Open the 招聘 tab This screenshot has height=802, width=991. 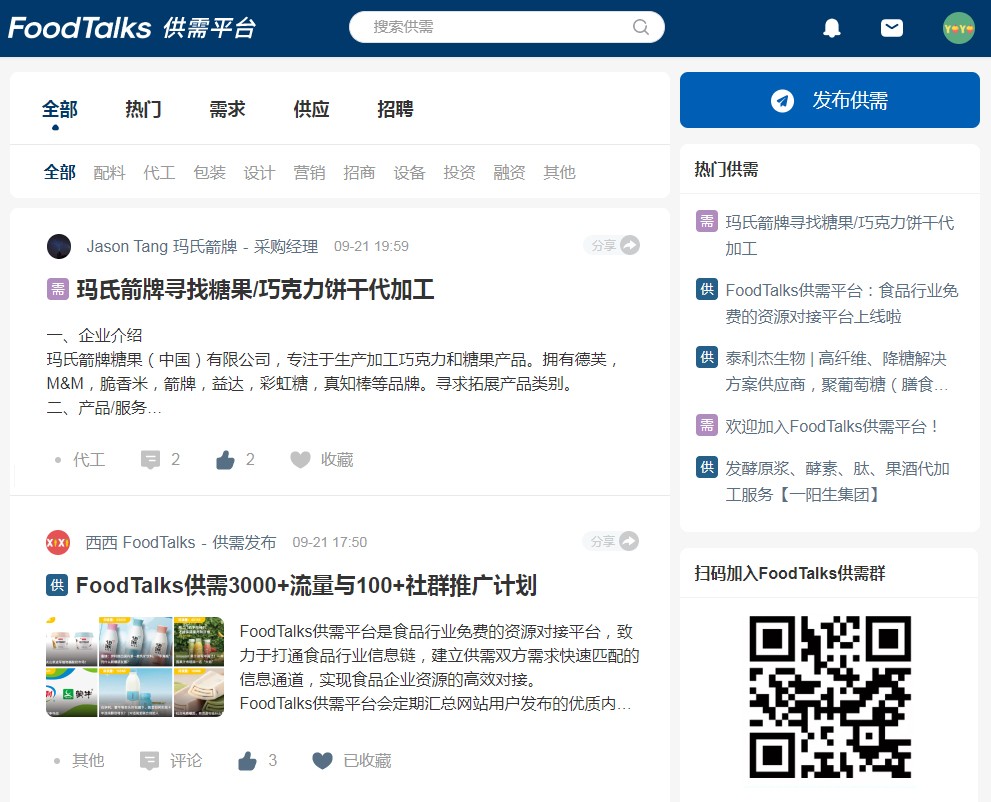click(x=395, y=110)
